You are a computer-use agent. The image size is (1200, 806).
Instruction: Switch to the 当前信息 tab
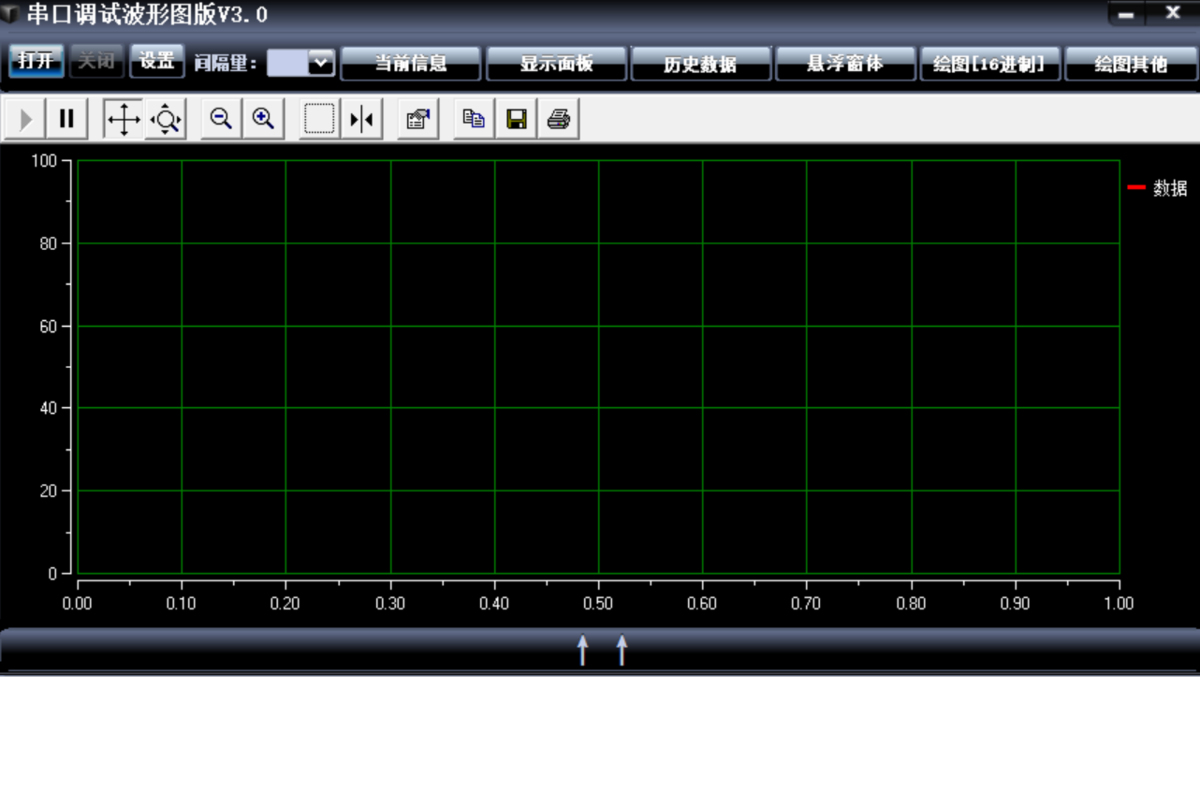[x=411, y=64]
